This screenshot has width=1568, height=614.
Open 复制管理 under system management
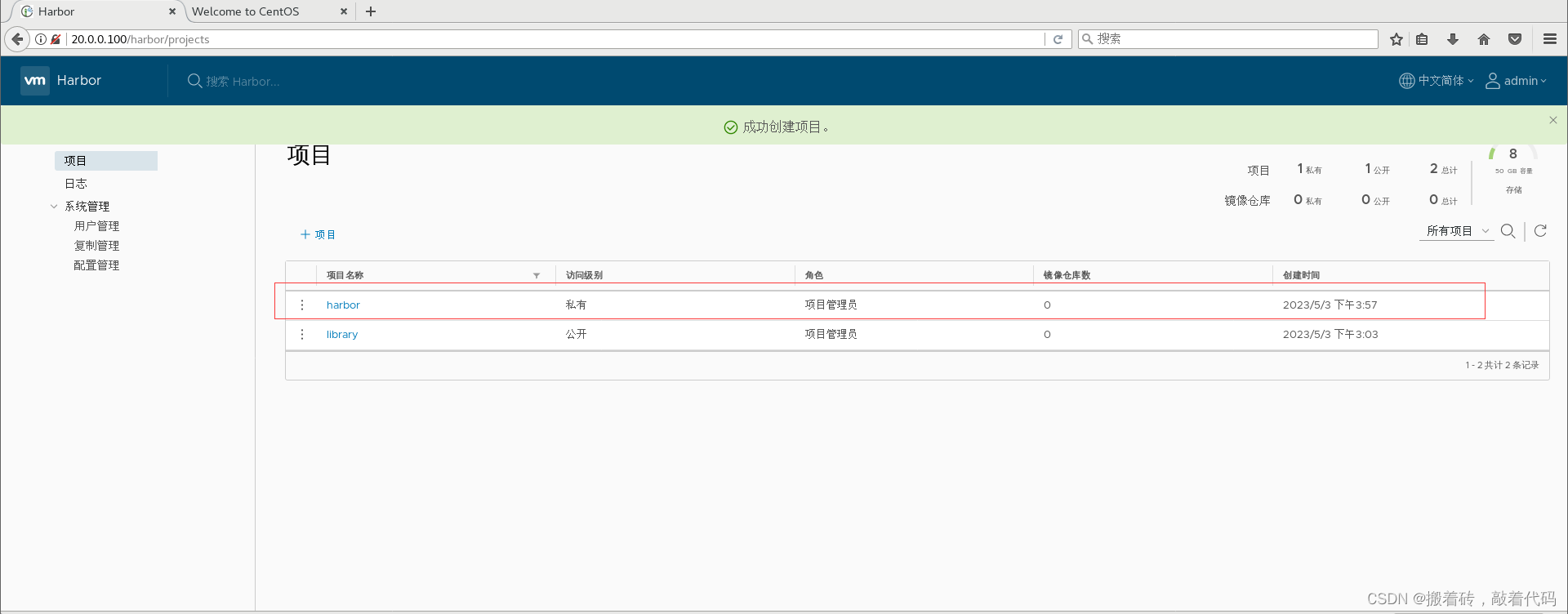[x=96, y=246]
